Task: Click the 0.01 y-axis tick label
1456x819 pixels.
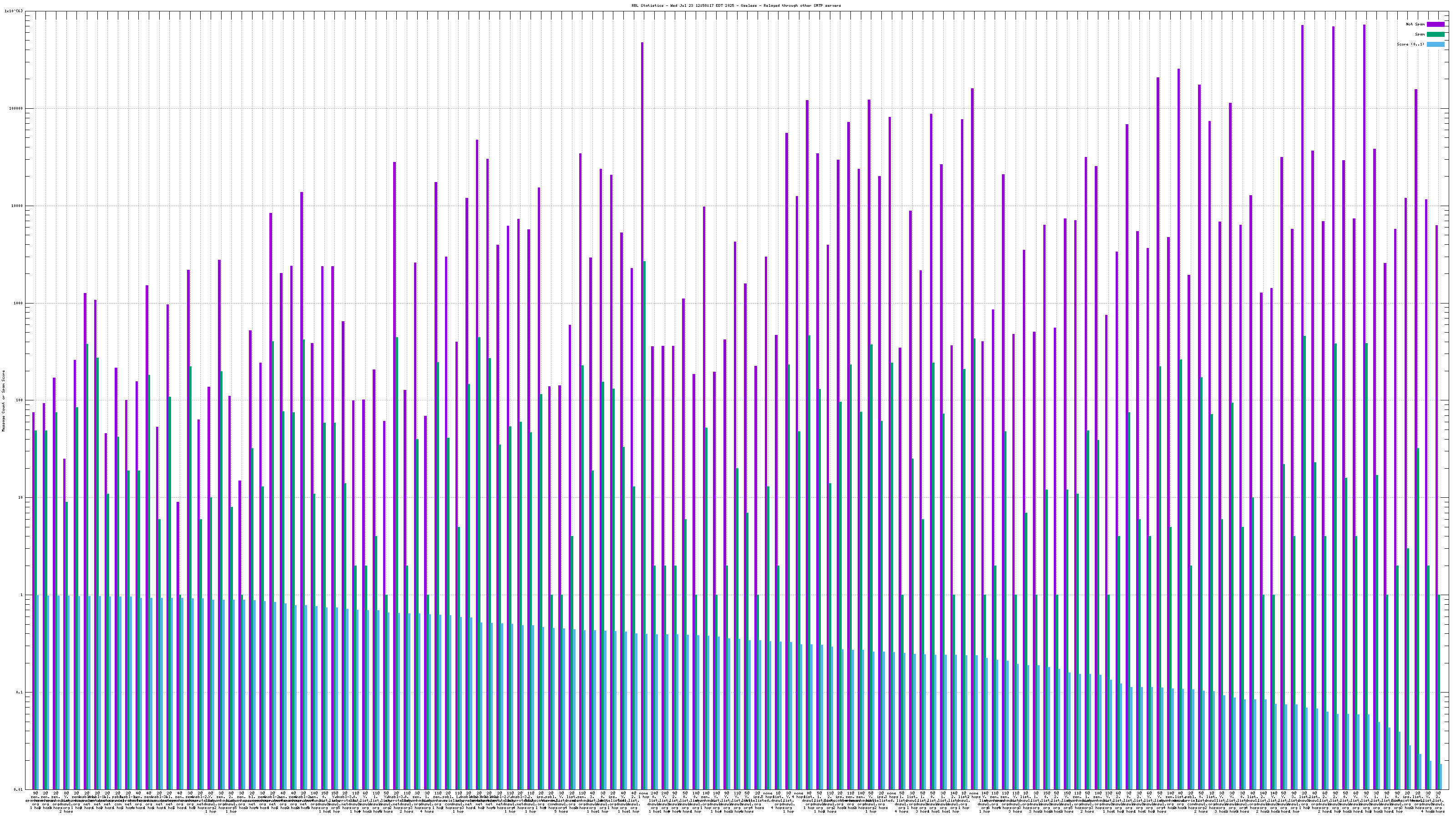Action: click(x=19, y=789)
